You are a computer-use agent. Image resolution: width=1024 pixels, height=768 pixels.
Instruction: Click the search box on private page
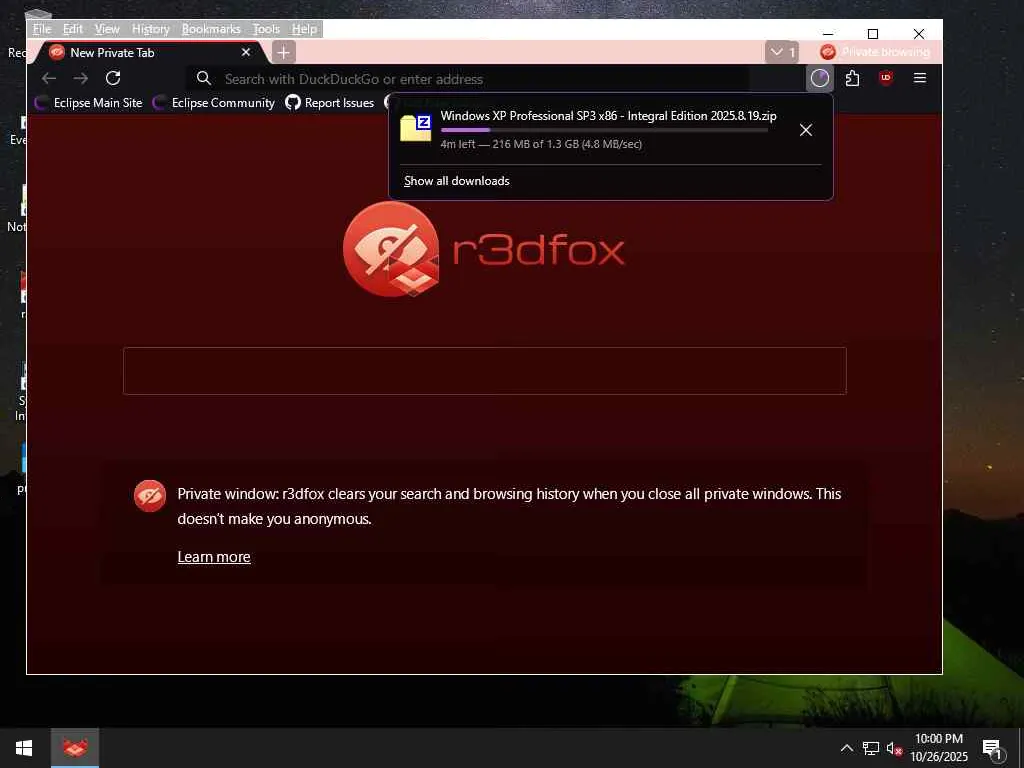pos(485,371)
